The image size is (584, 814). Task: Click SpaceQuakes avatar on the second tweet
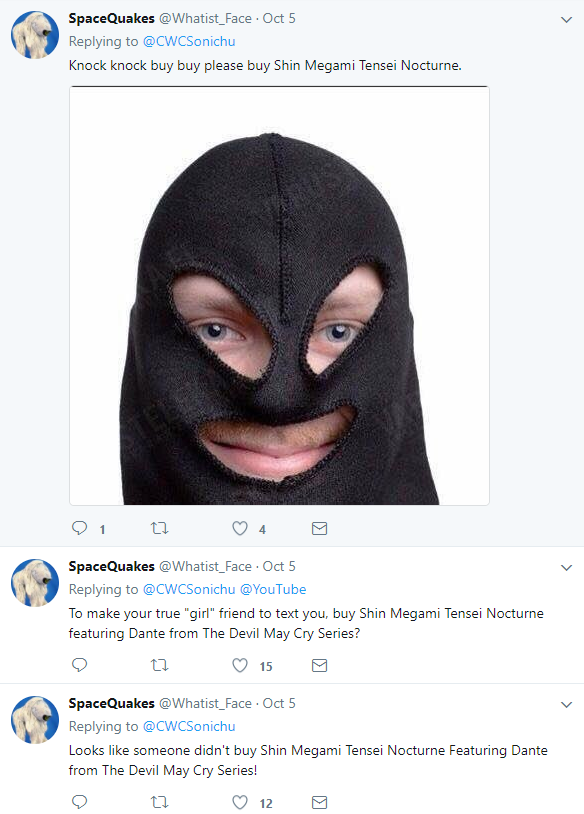[35, 583]
